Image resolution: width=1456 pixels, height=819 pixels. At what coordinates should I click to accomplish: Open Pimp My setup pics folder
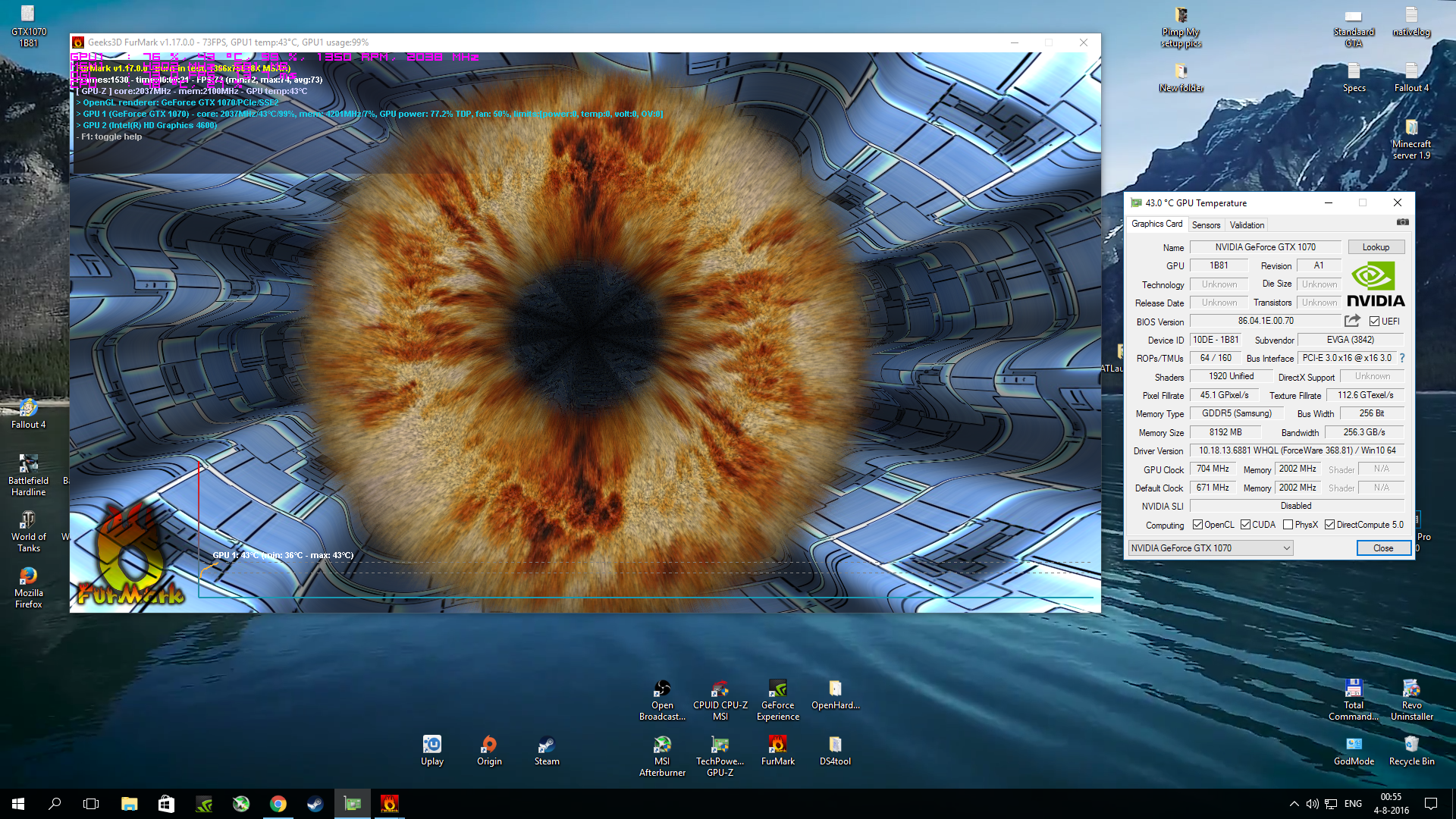click(x=1181, y=27)
